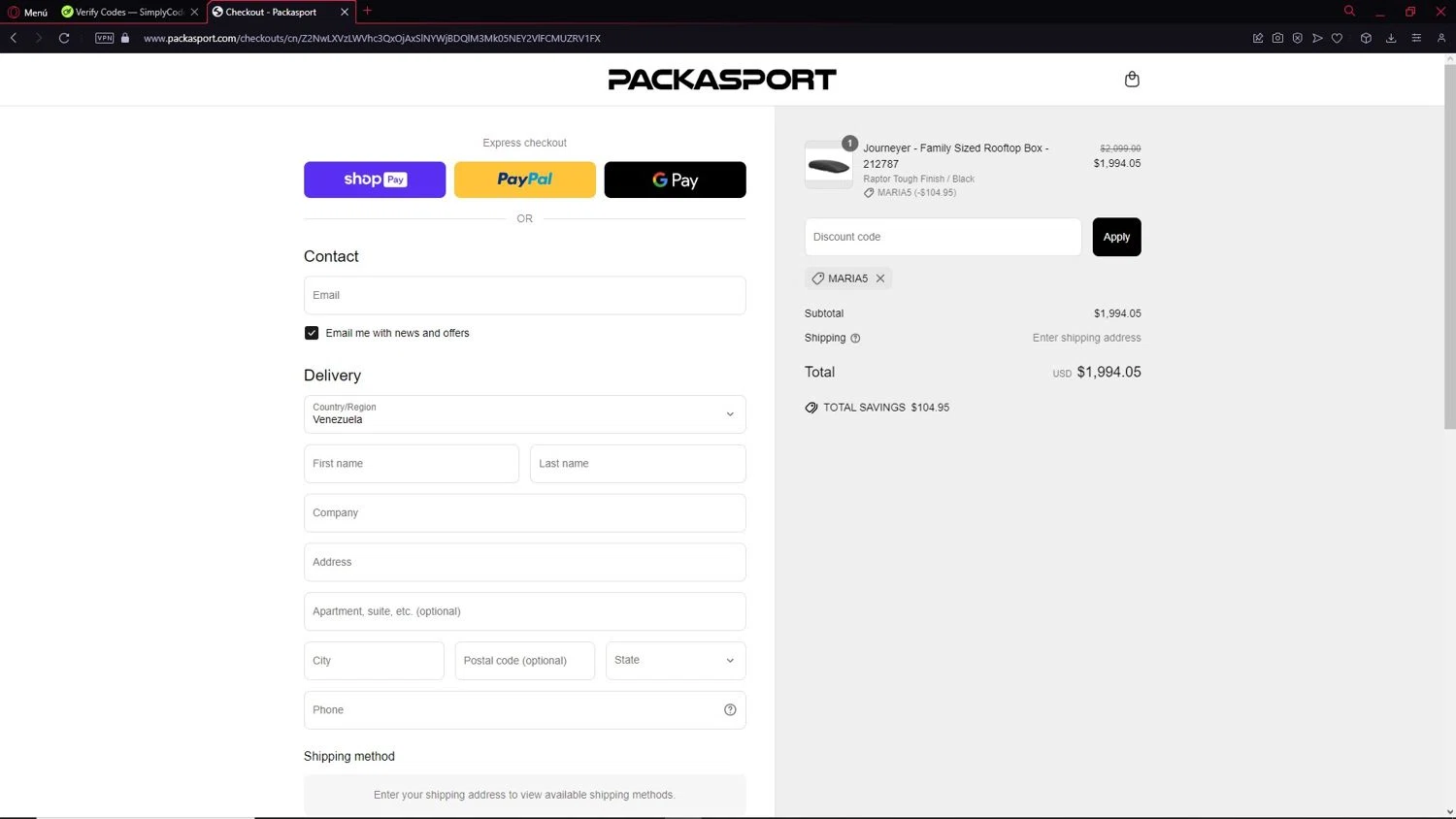Open the shopping bag cart icon
The image size is (1456, 819).
[x=1132, y=80]
